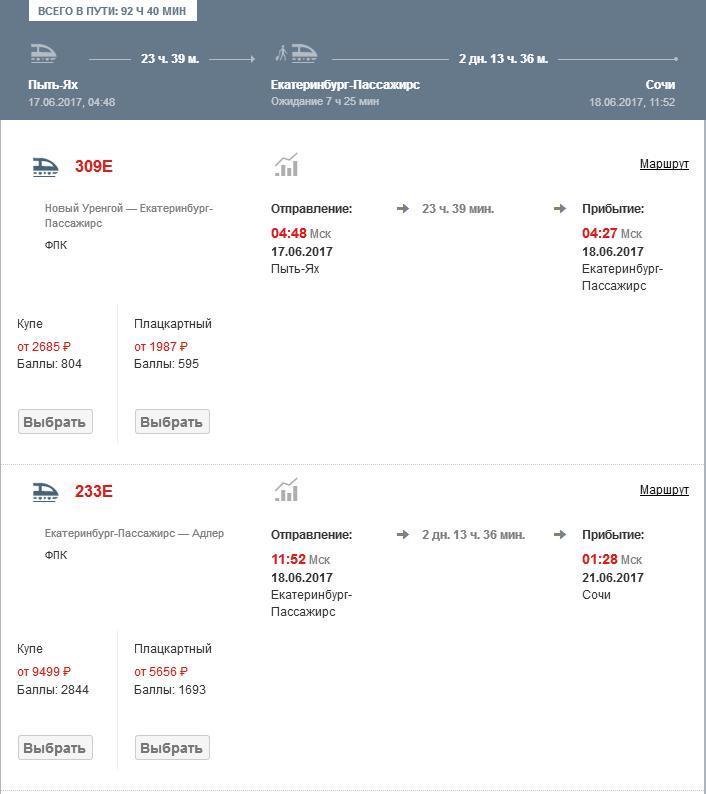Image resolution: width=706 pixels, height=794 pixels.
Task: Select train number 233Е
Action: (x=94, y=492)
